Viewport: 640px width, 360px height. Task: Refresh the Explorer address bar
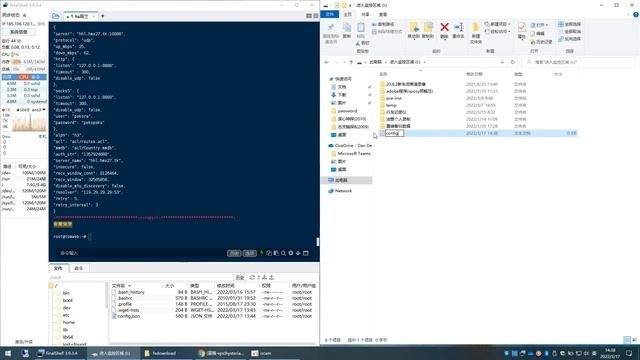coord(513,62)
